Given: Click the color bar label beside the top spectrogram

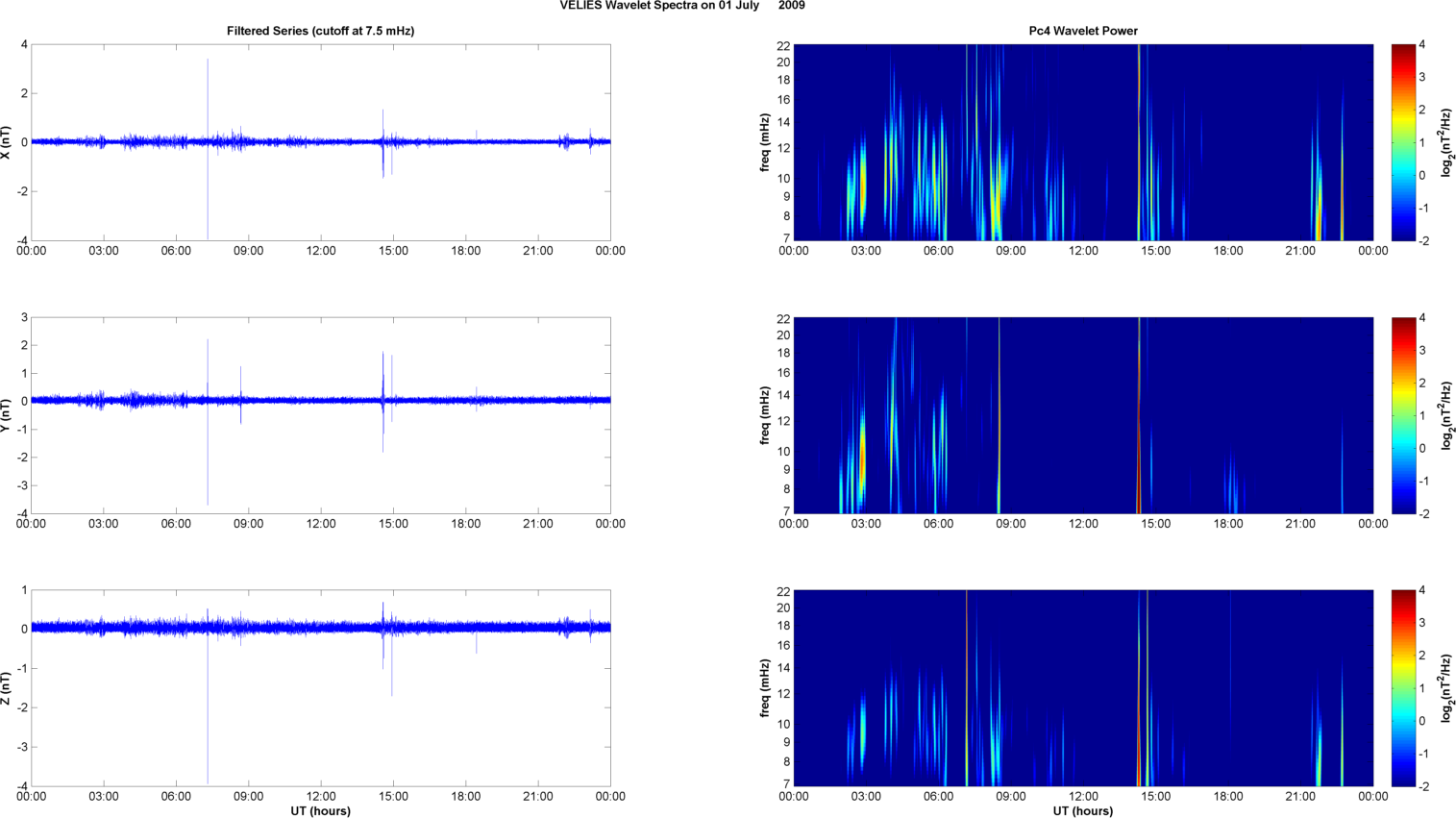Looking at the screenshot, I should (1446, 142).
